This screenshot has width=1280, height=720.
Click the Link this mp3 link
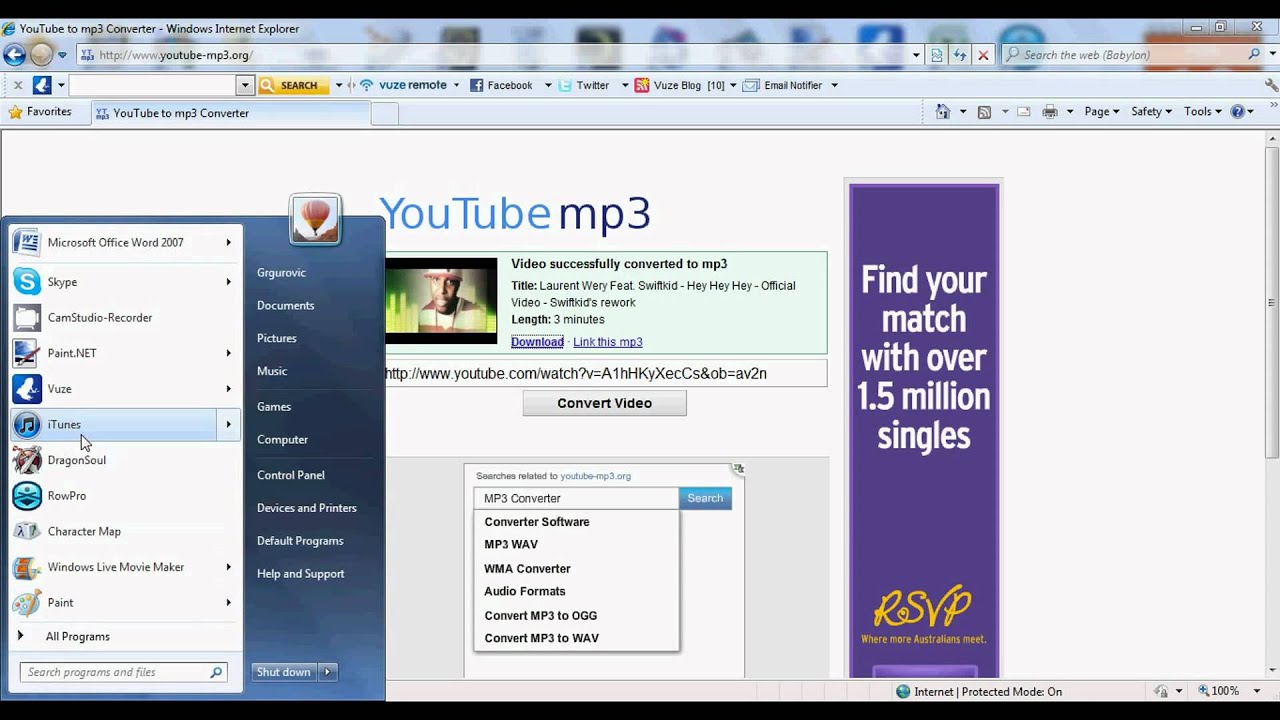(x=608, y=342)
